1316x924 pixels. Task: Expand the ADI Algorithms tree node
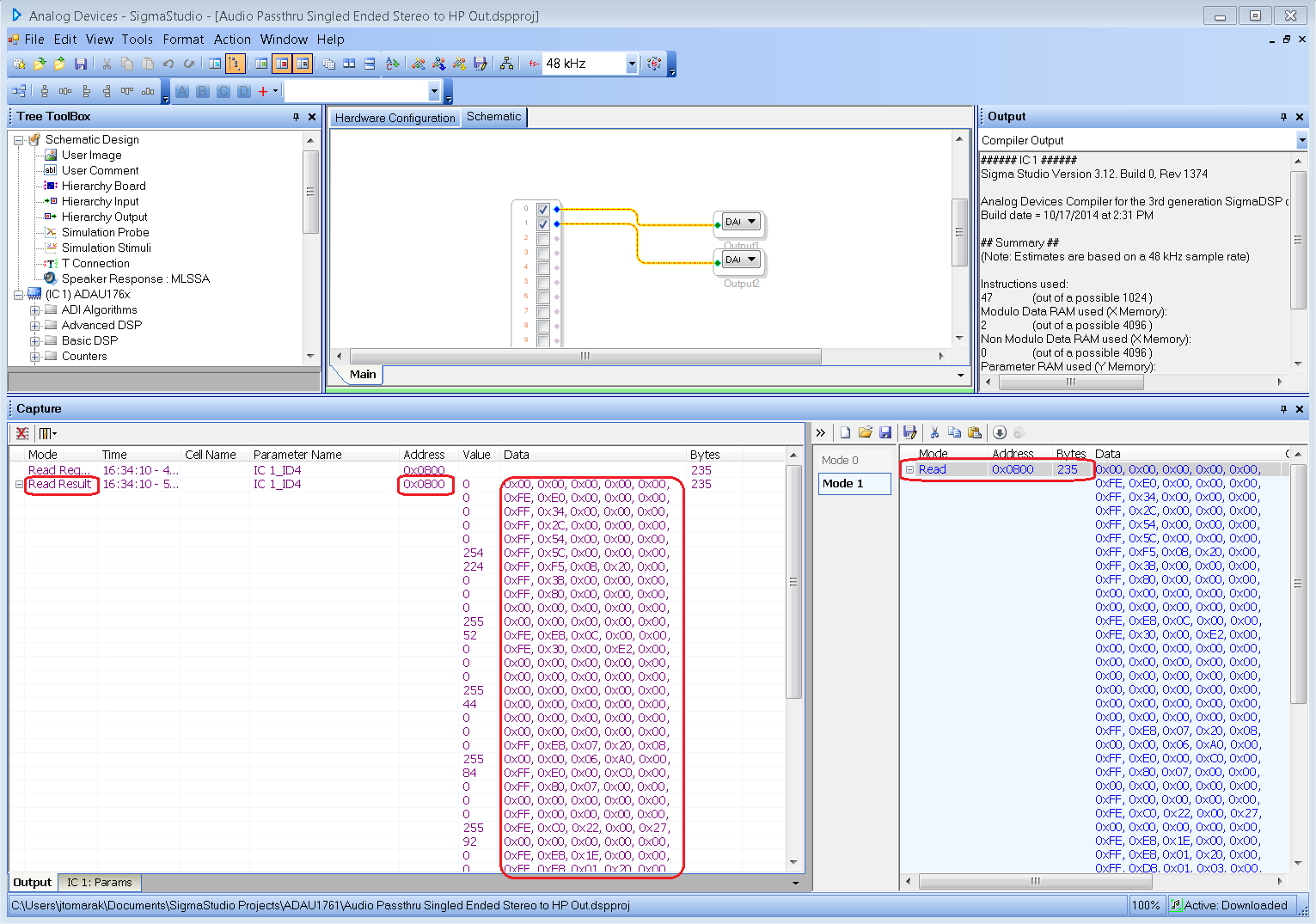coord(34,310)
